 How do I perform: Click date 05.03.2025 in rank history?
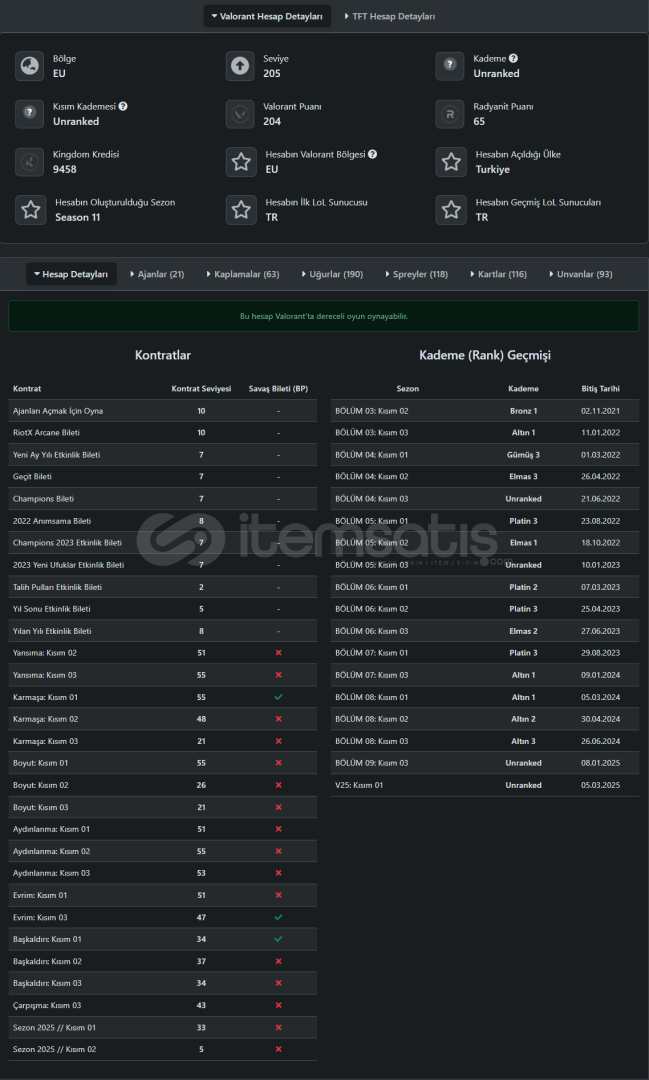(600, 785)
